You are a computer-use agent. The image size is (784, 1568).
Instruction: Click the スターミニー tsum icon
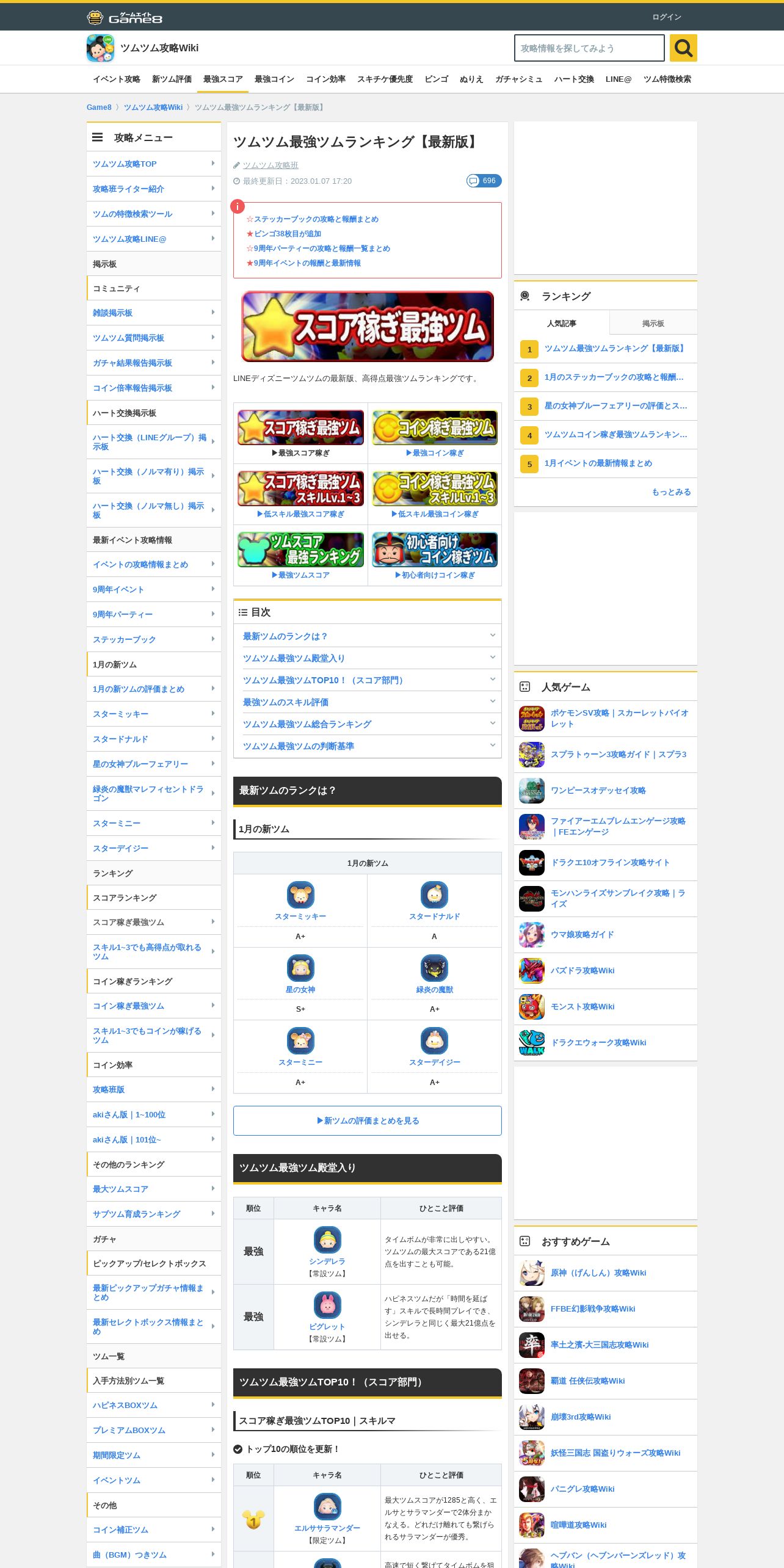(x=300, y=1040)
